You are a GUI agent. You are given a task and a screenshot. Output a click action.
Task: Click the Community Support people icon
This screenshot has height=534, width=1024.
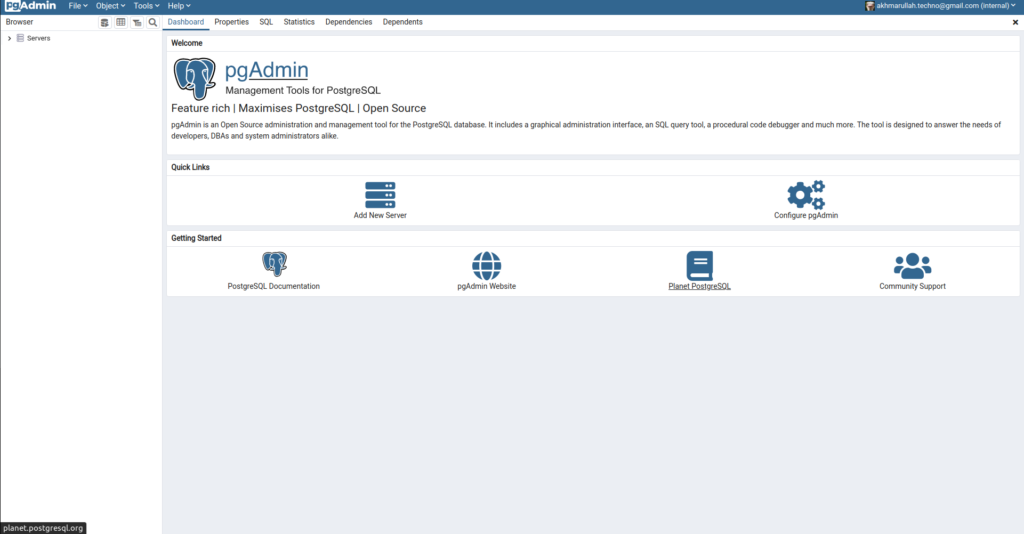click(912, 266)
